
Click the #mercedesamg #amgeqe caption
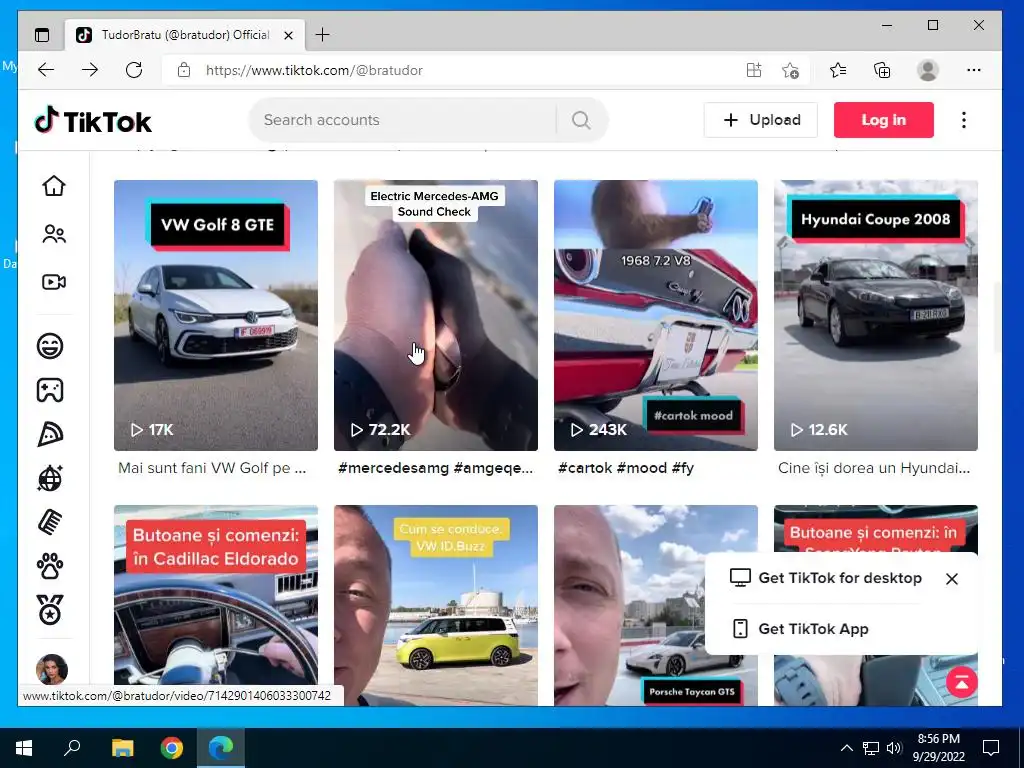click(x=436, y=468)
